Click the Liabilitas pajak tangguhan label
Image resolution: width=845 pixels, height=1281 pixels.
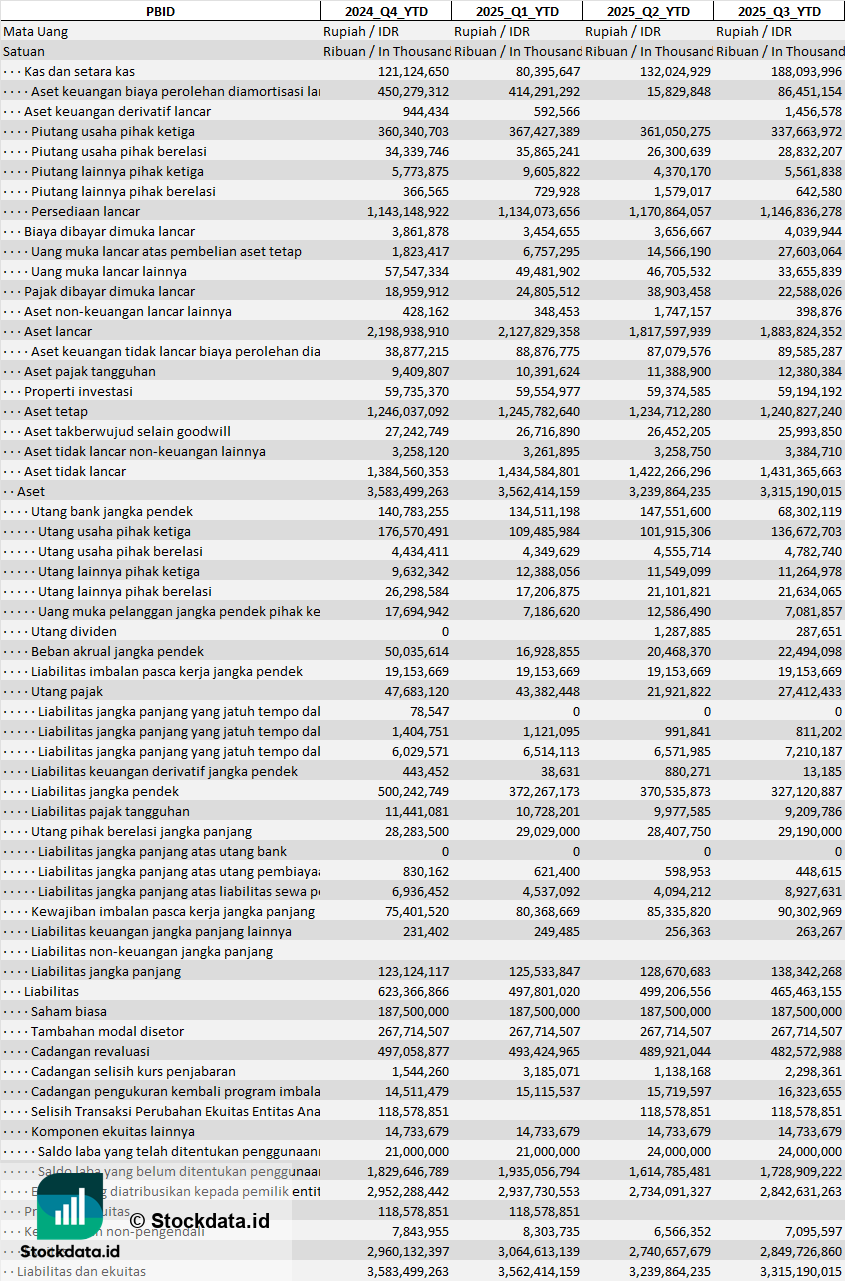(x=110, y=811)
